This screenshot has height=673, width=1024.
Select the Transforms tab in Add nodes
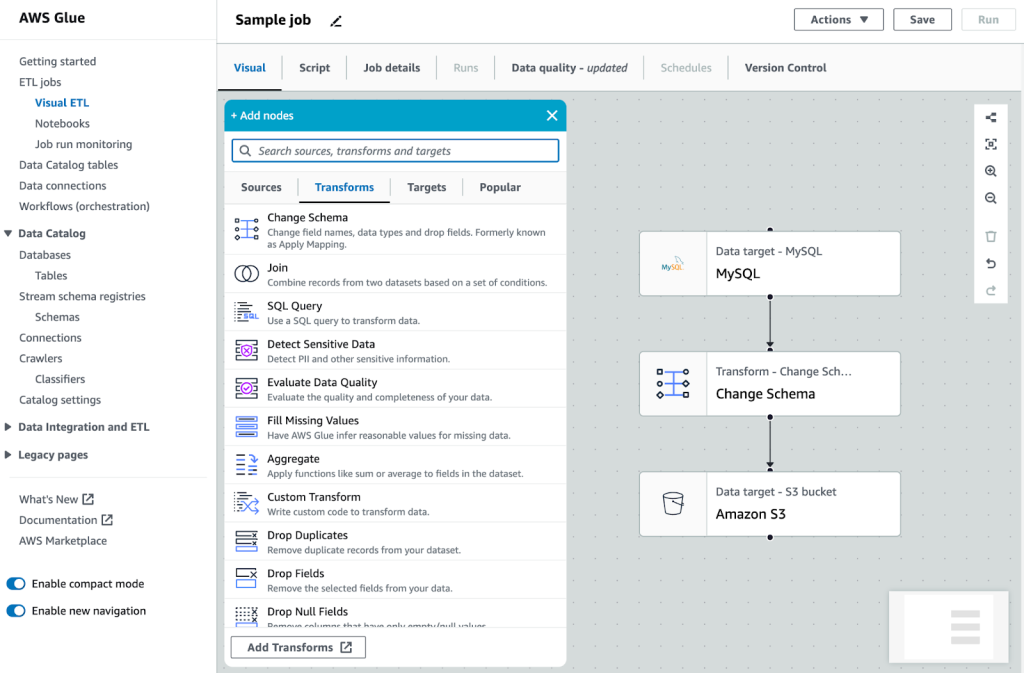tap(344, 187)
